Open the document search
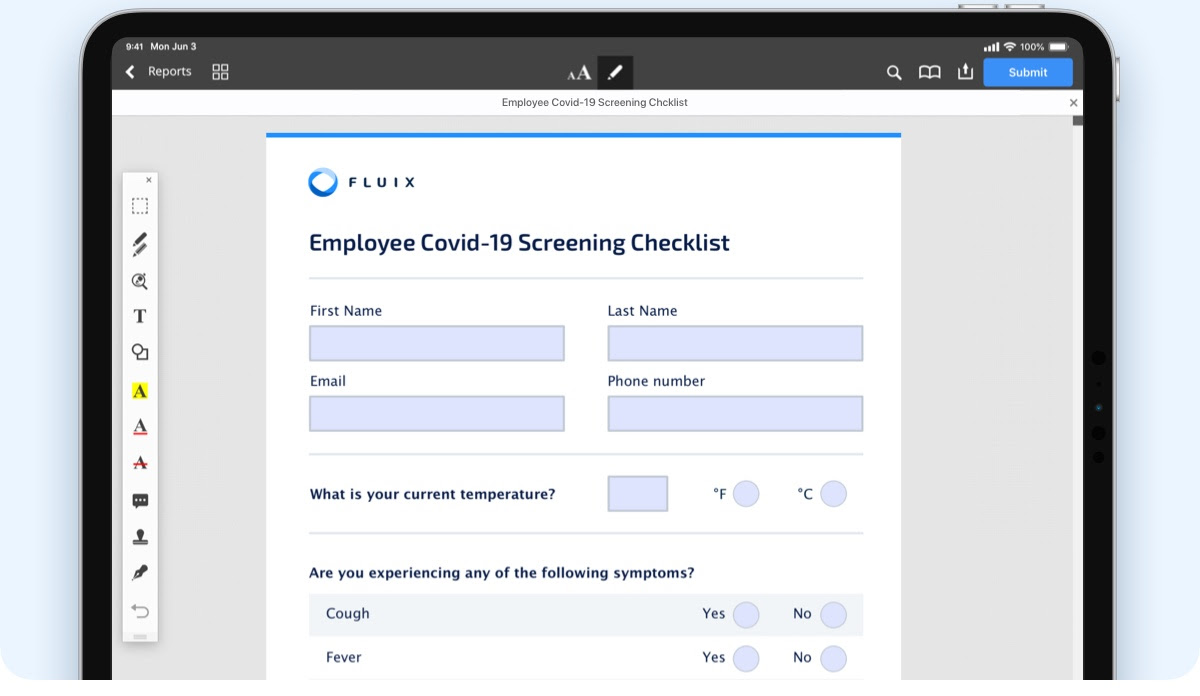 894,72
